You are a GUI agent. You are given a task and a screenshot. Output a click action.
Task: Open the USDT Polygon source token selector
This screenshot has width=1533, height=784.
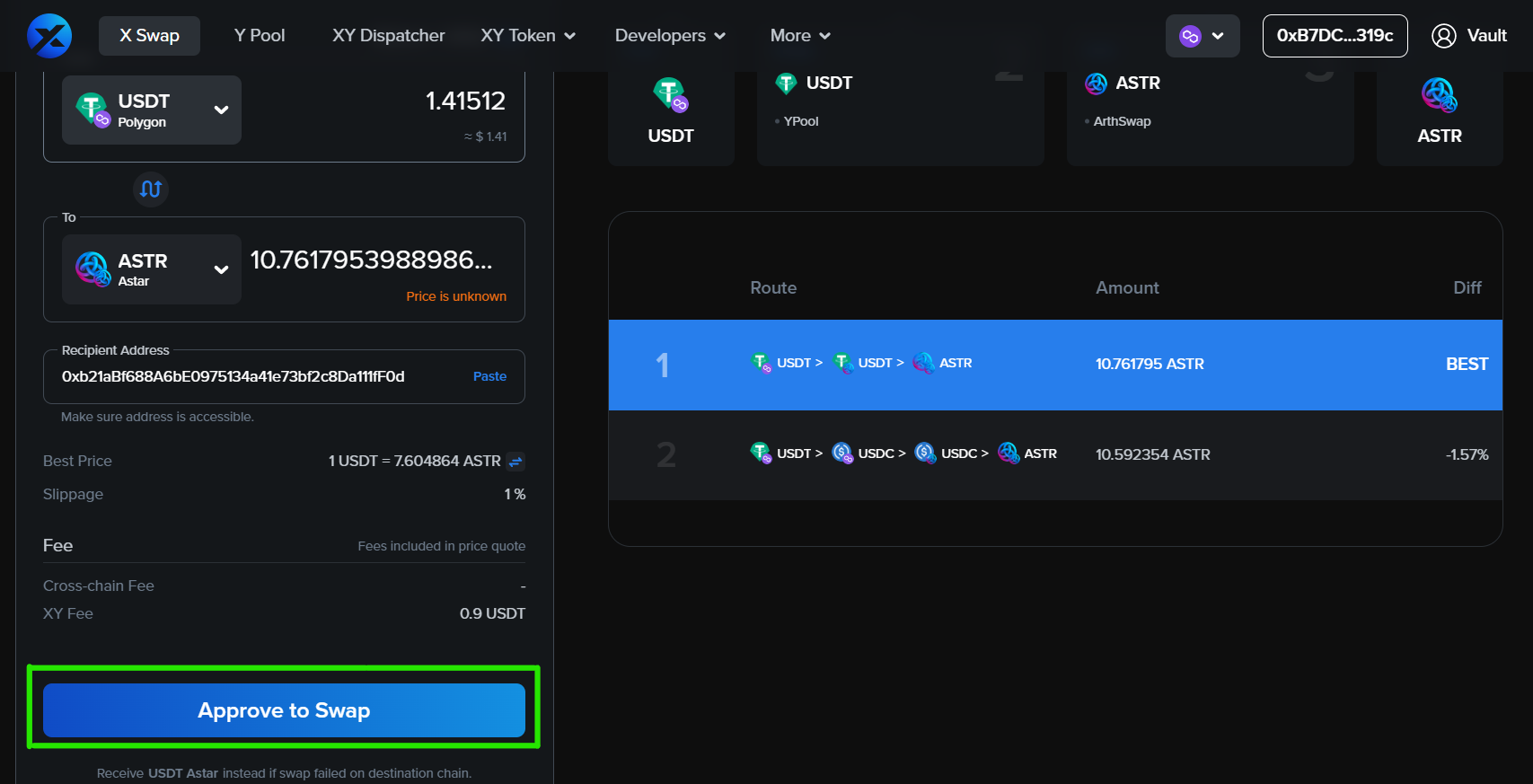pos(152,110)
